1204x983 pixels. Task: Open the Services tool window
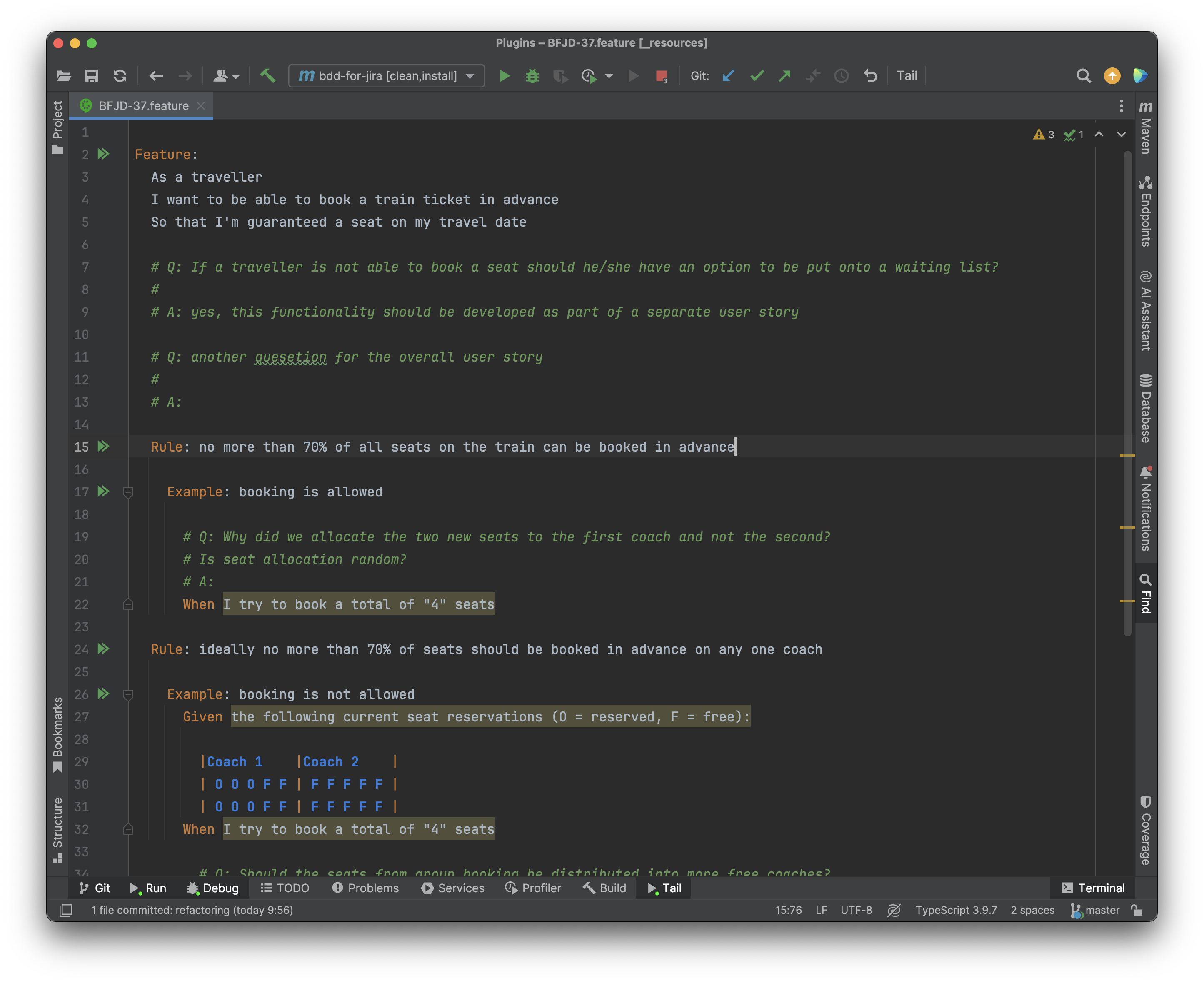point(453,888)
